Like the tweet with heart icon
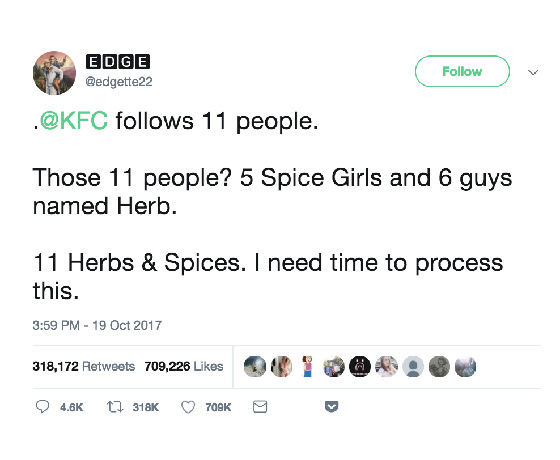 coord(188,407)
